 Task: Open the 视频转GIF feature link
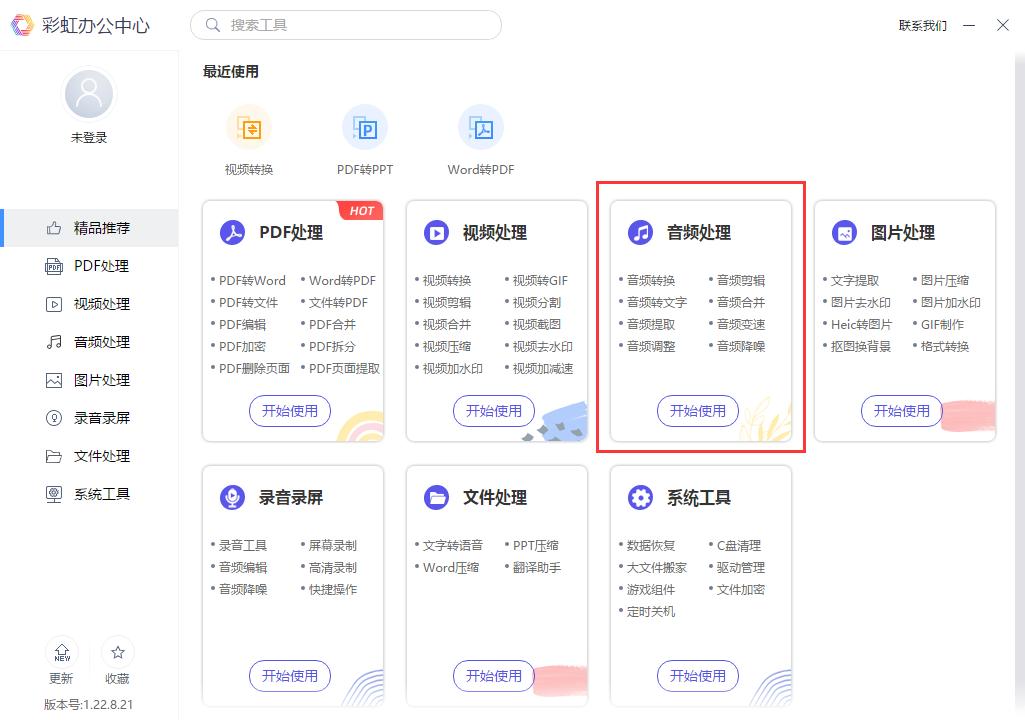pyautogui.click(x=539, y=280)
